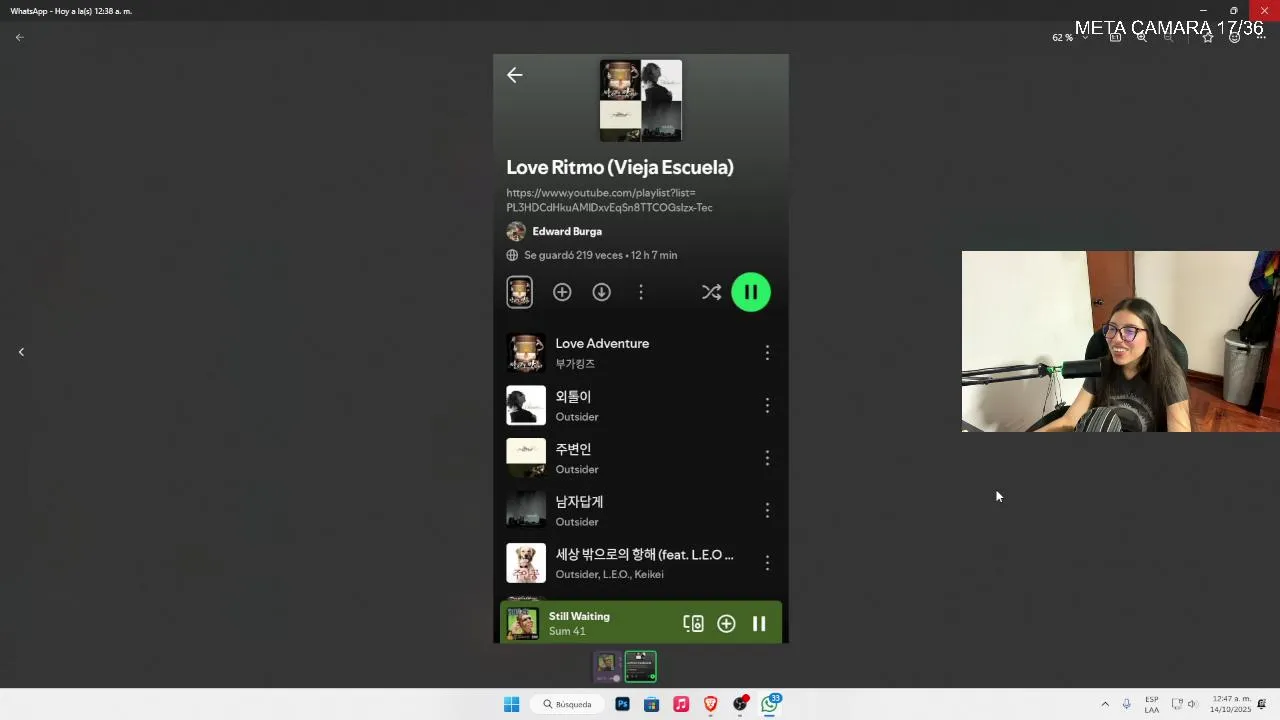The image size is (1280, 720).
Task: Select the green-outlined thumbnail in the strip
Action: click(641, 666)
